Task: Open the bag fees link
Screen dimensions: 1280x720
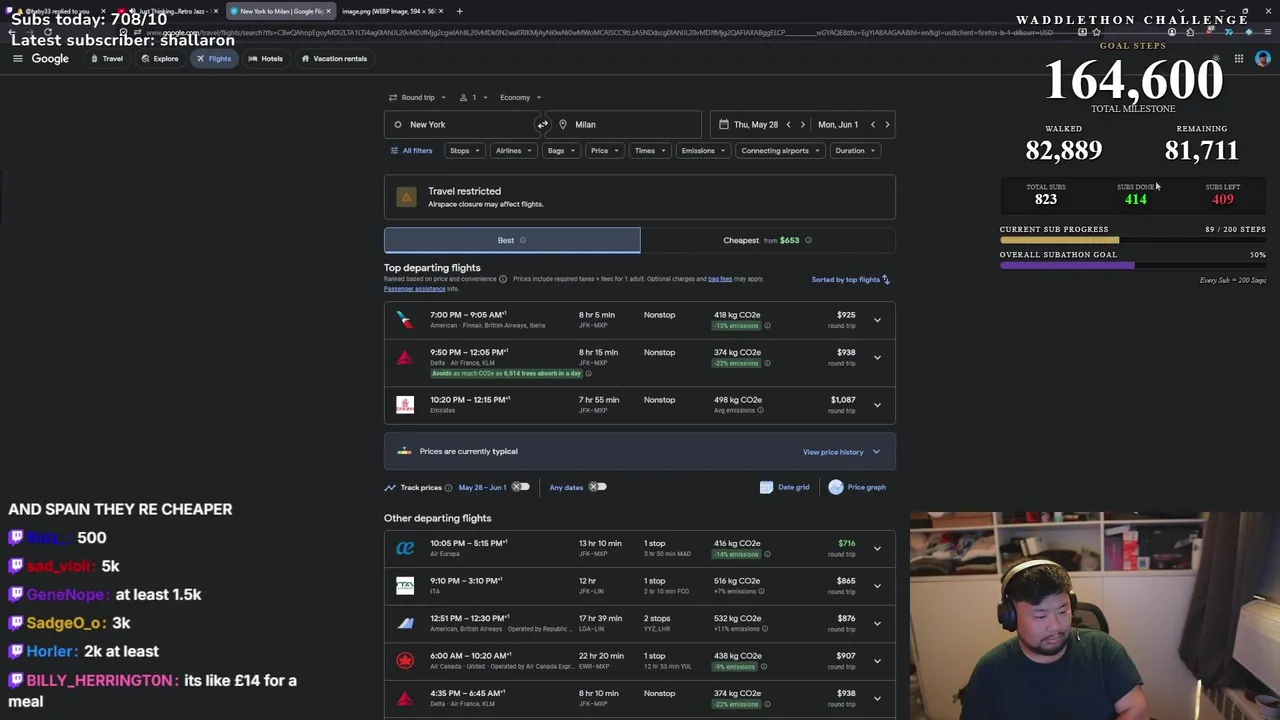Action: [720, 279]
